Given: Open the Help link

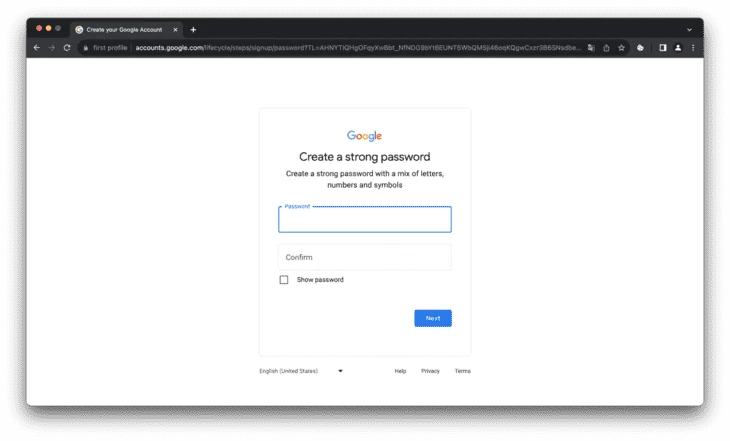Looking at the screenshot, I should (400, 371).
